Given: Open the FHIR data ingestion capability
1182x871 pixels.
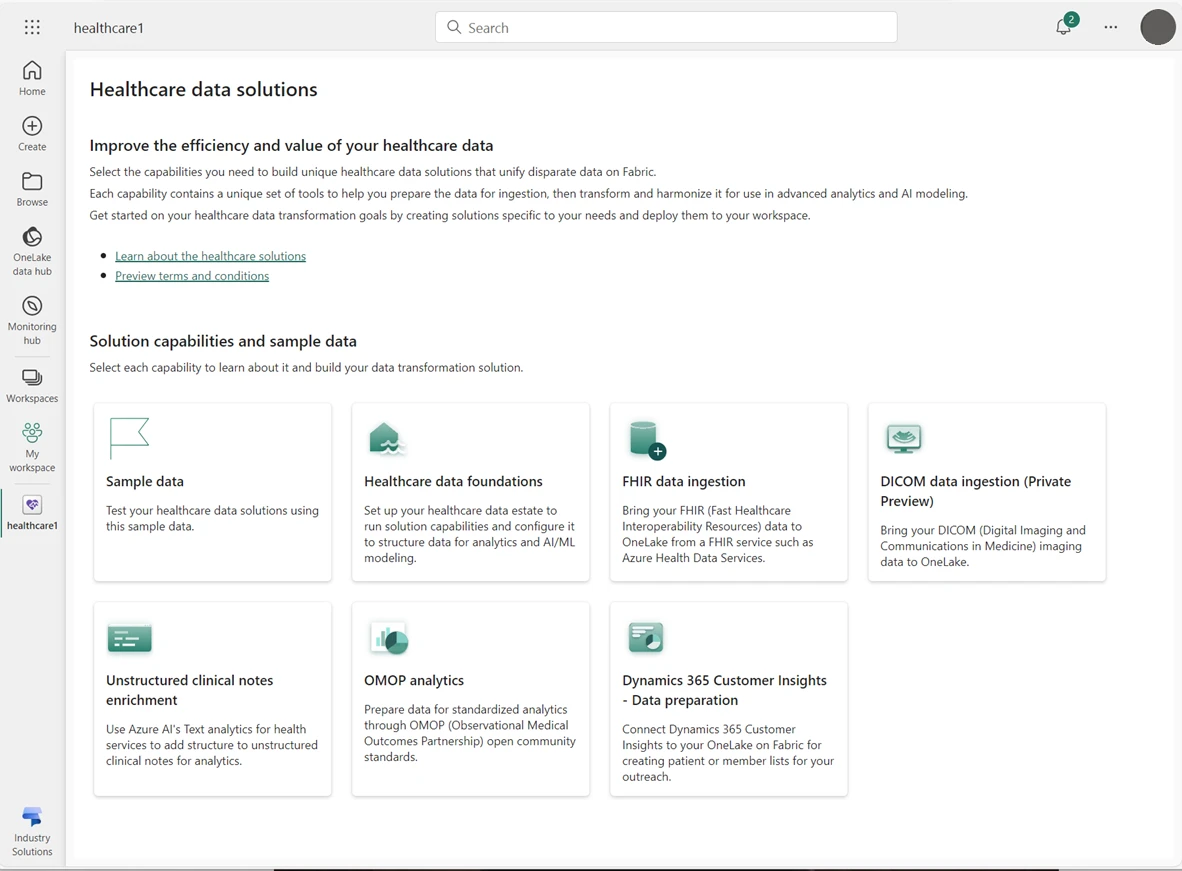Looking at the screenshot, I should (x=728, y=492).
